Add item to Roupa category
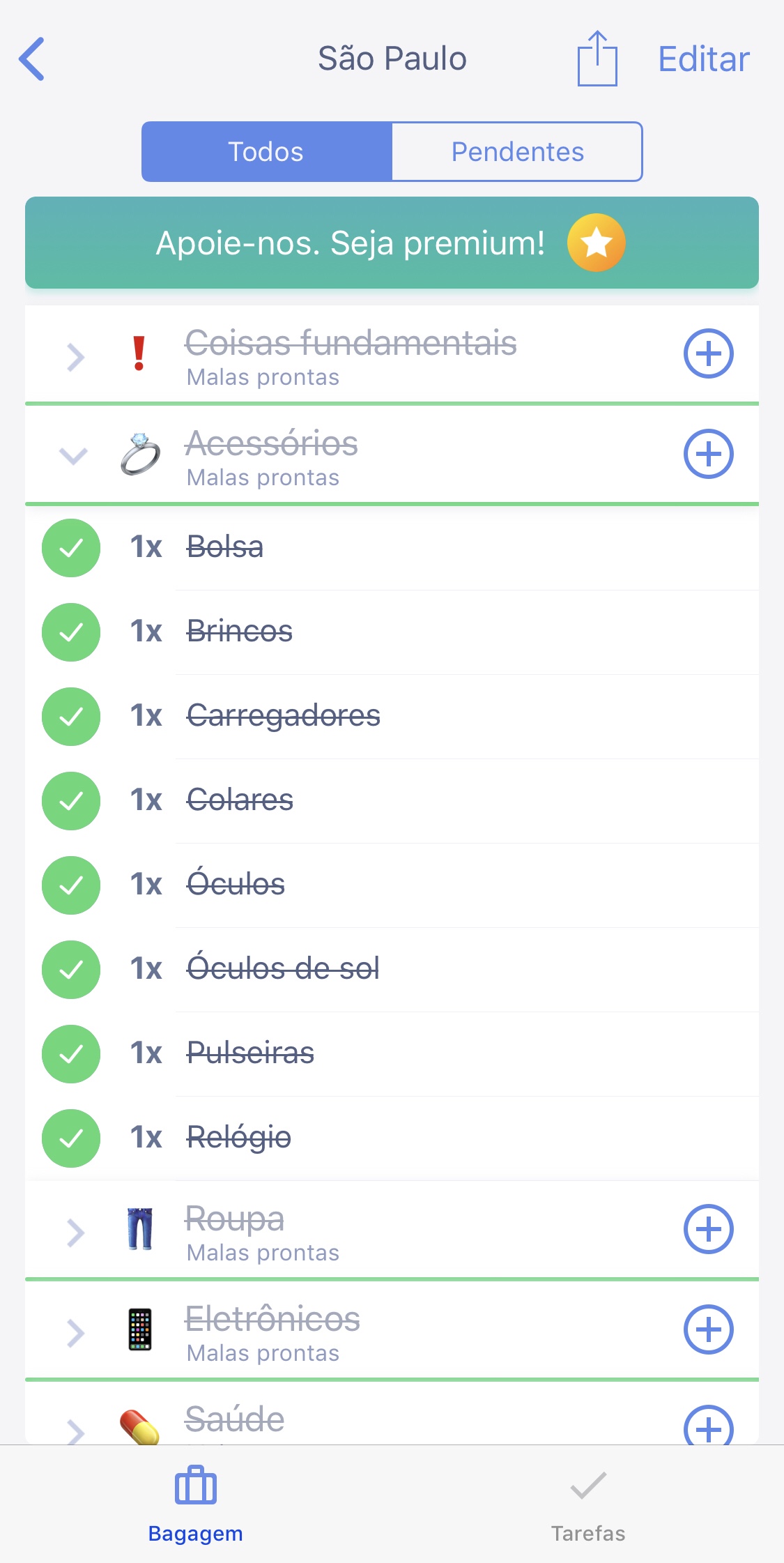784x1563 pixels. (x=708, y=1229)
